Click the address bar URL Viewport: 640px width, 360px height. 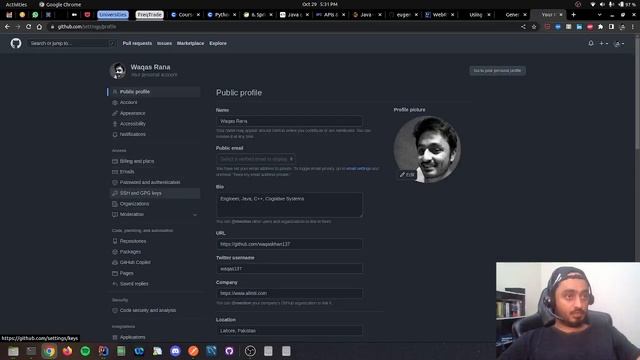pos(87,27)
